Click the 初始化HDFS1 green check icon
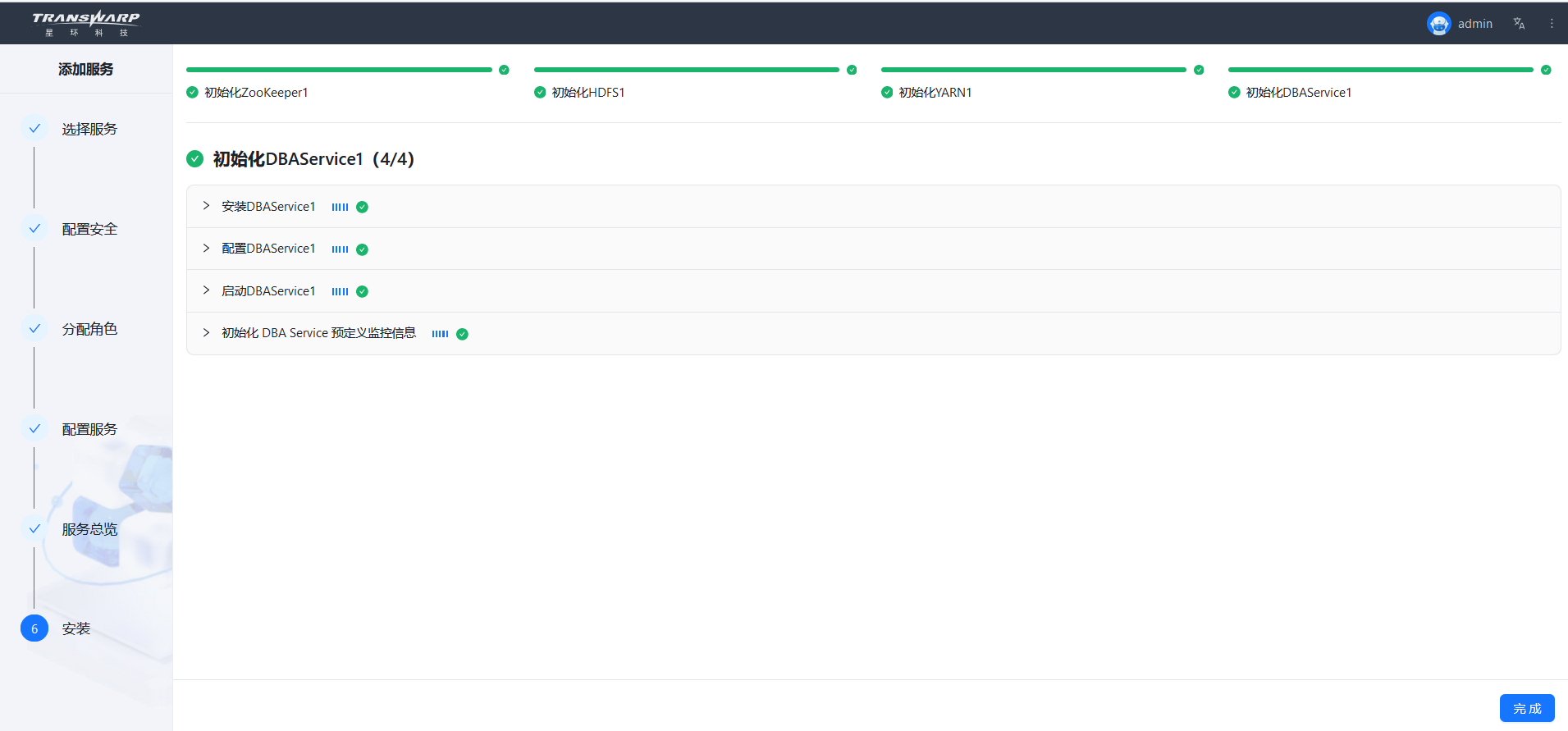Image resolution: width=1568 pixels, height=731 pixels. pos(540,92)
